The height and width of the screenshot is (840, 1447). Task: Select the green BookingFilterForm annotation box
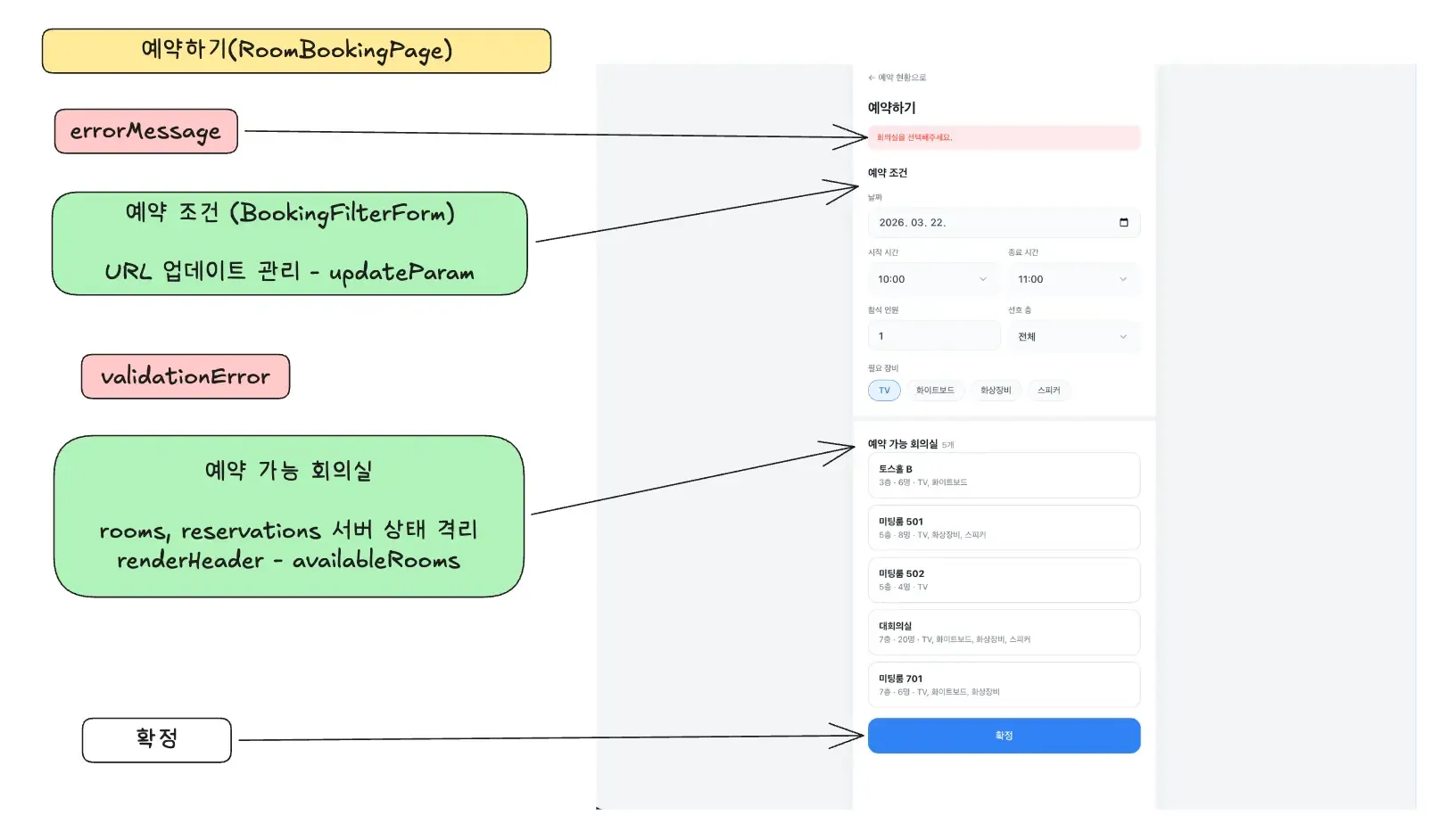[x=290, y=243]
